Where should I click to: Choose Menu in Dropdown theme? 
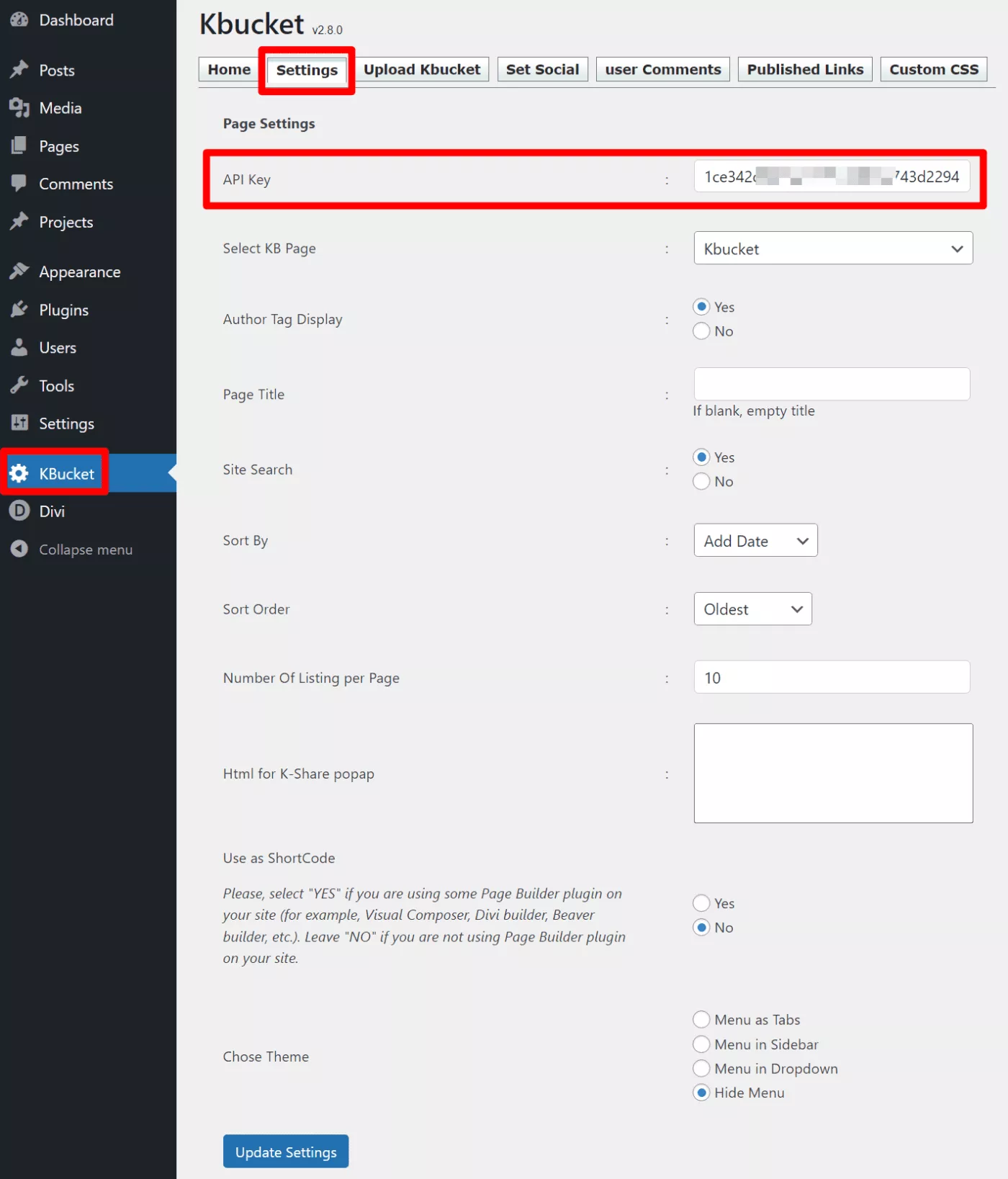pyautogui.click(x=701, y=1069)
